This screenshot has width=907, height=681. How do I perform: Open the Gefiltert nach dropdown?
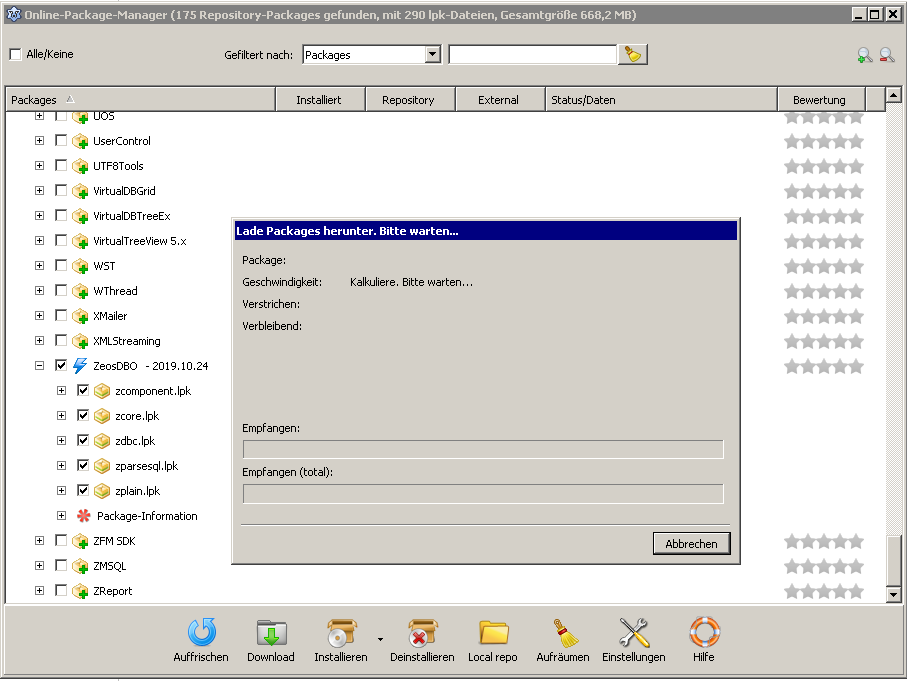click(432, 55)
